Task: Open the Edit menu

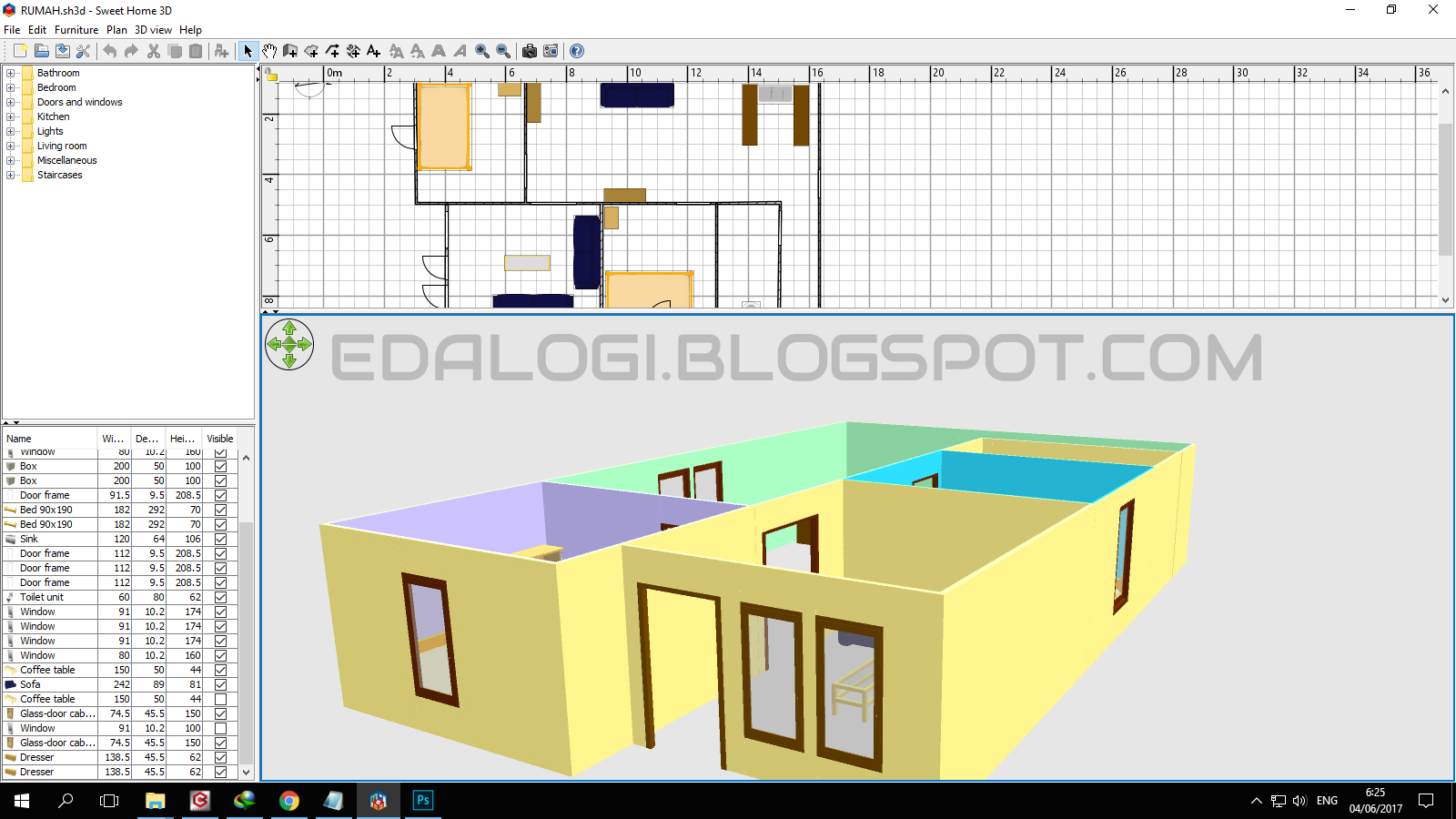Action: [x=37, y=30]
